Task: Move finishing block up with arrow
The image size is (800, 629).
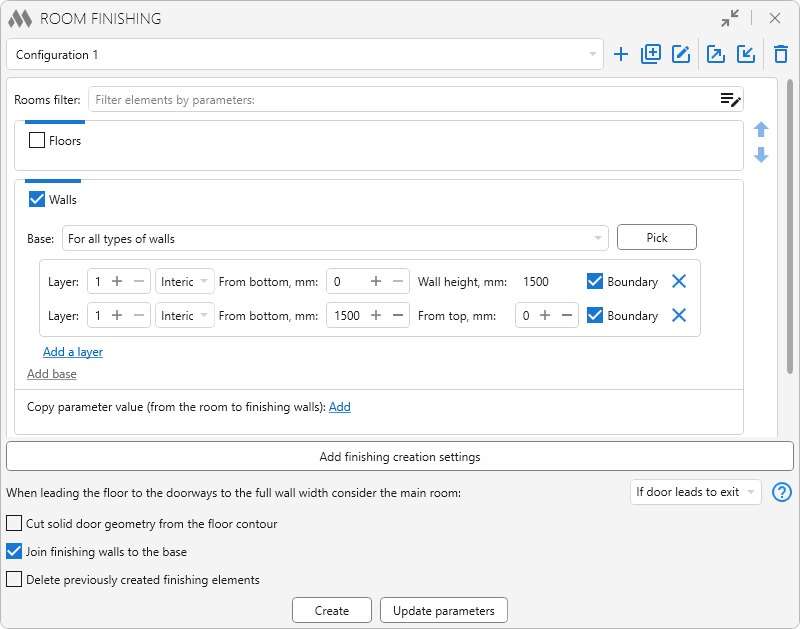Action: pos(761,130)
